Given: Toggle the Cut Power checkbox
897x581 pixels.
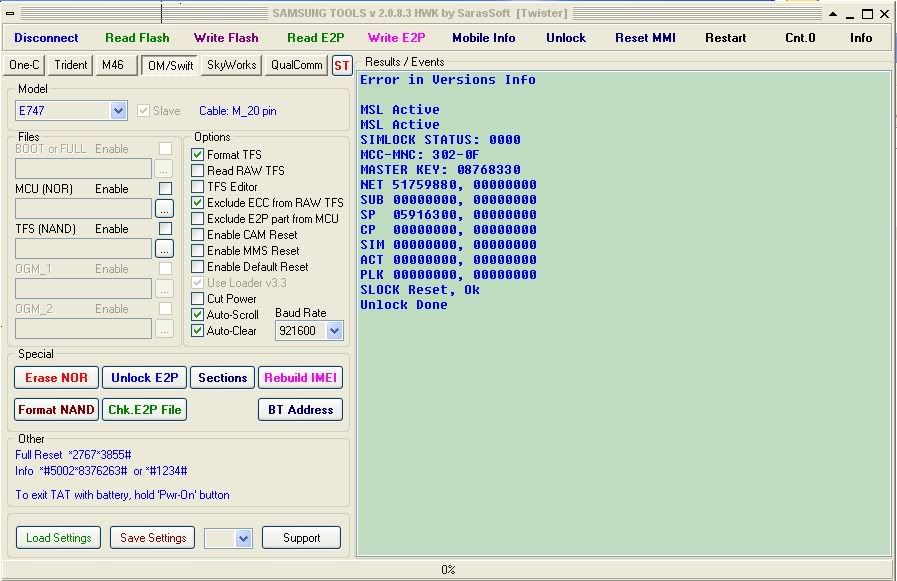Looking at the screenshot, I should [x=197, y=299].
